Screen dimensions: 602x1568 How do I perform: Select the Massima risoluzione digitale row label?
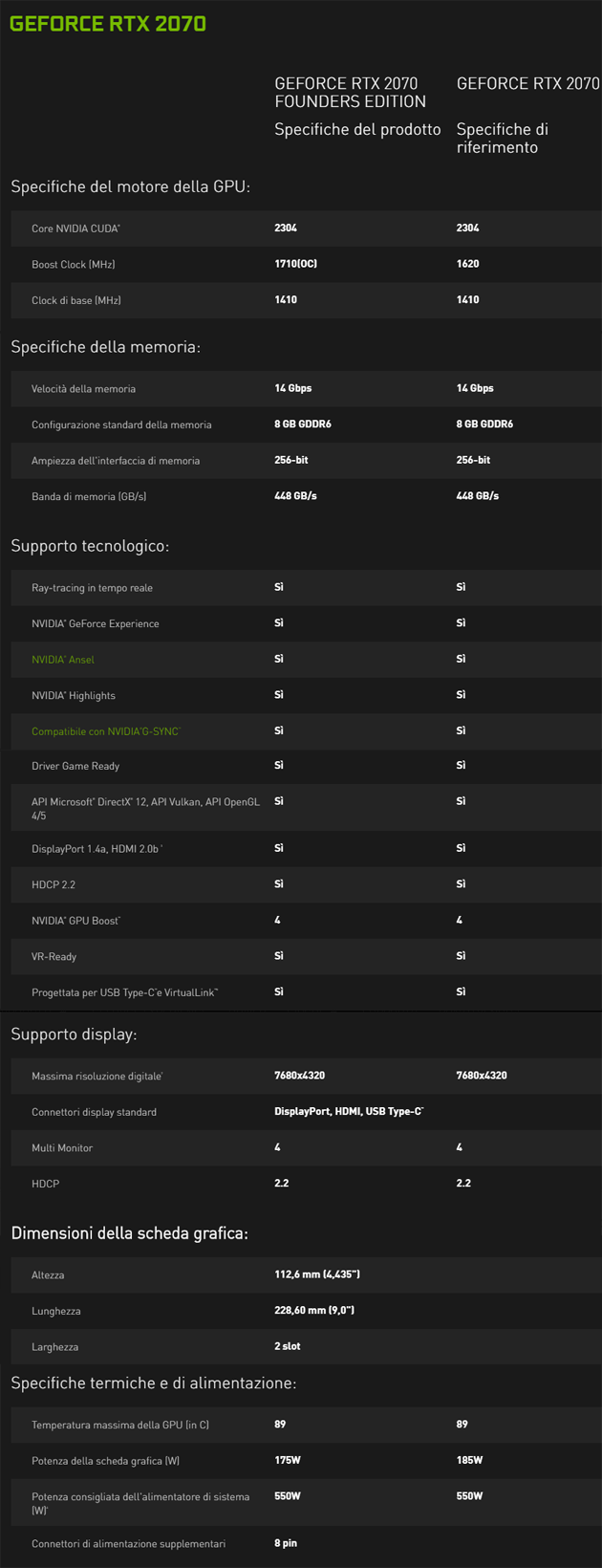click(97, 1077)
